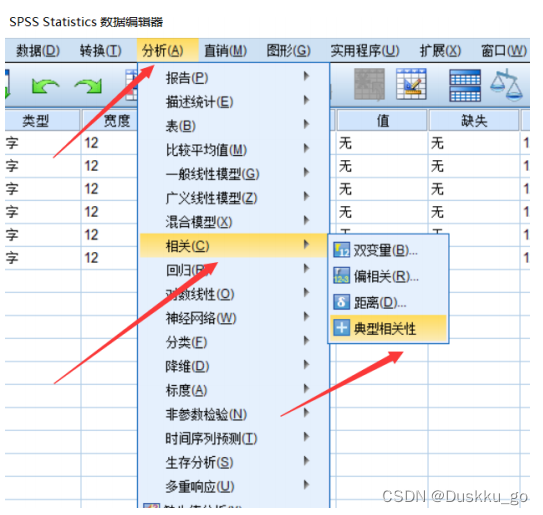Image resolution: width=543 pixels, height=515 pixels.
Task: Open the 直销(M) menu
Action: [226, 51]
